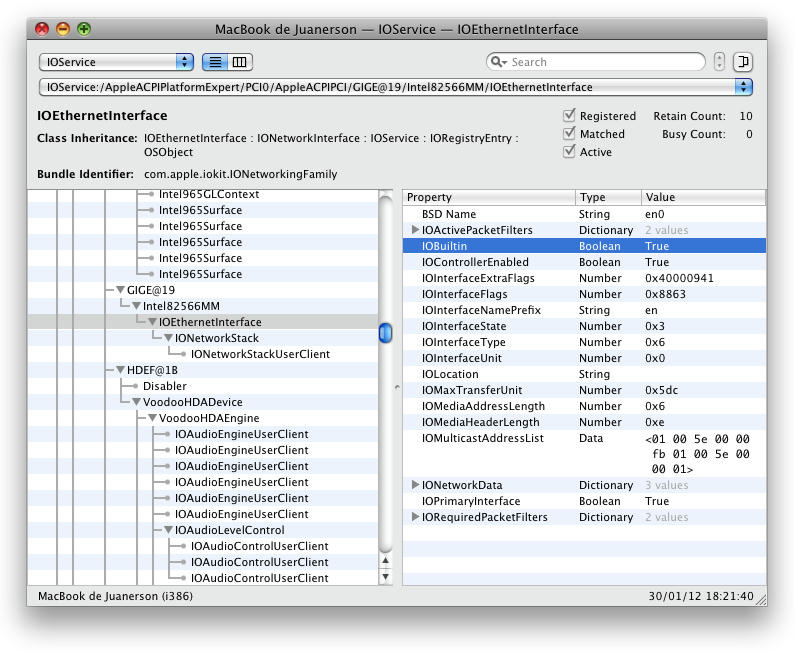Select the IOInterfaceType property row
Image resolution: width=794 pixels, height=658 pixels.
click(x=584, y=342)
